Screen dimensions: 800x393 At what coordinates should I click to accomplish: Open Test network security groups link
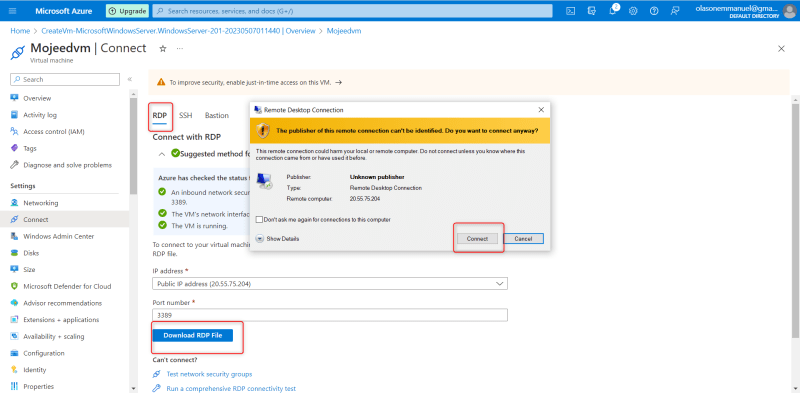click(x=209, y=374)
